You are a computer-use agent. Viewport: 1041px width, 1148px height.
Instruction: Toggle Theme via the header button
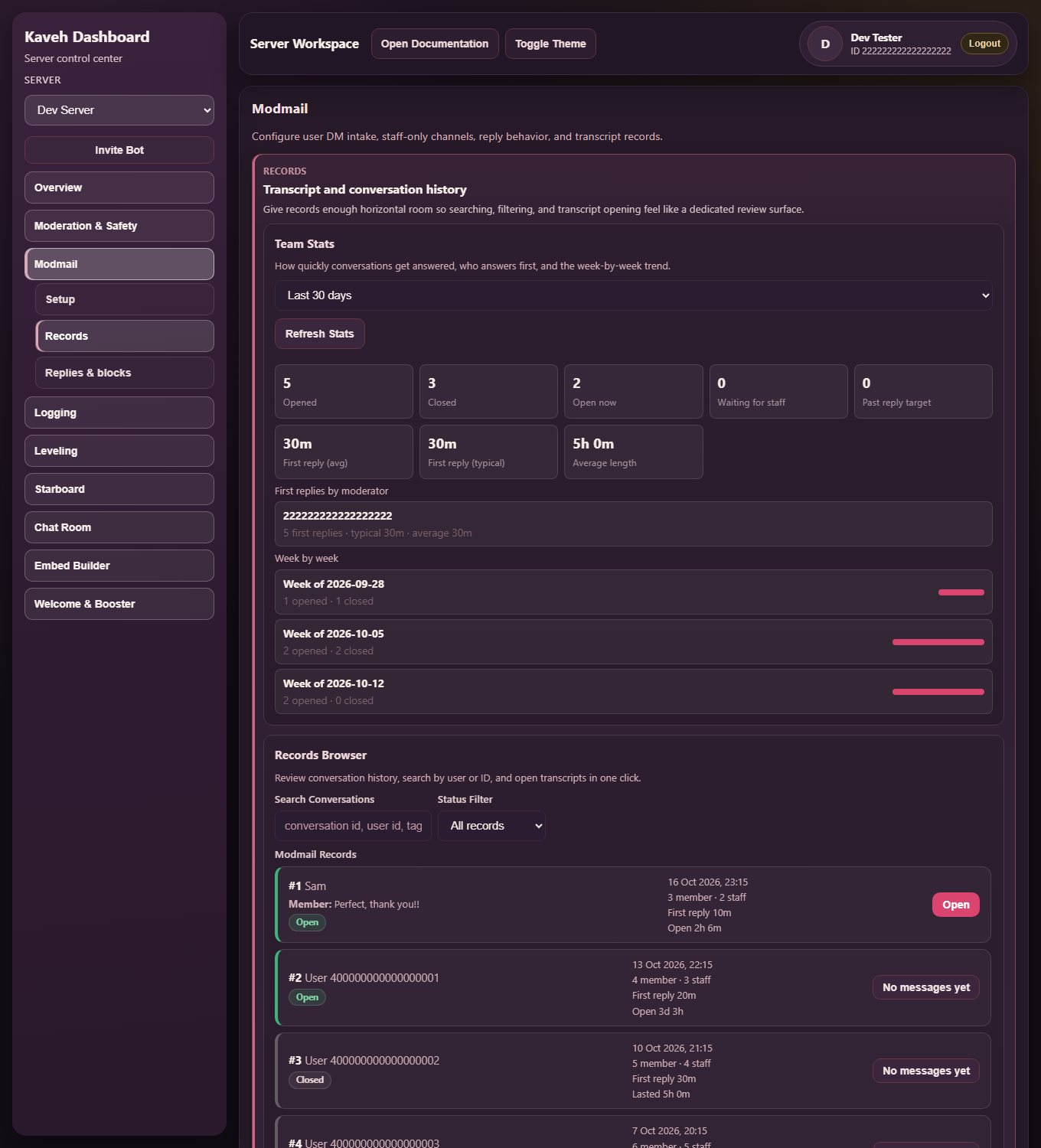(550, 44)
